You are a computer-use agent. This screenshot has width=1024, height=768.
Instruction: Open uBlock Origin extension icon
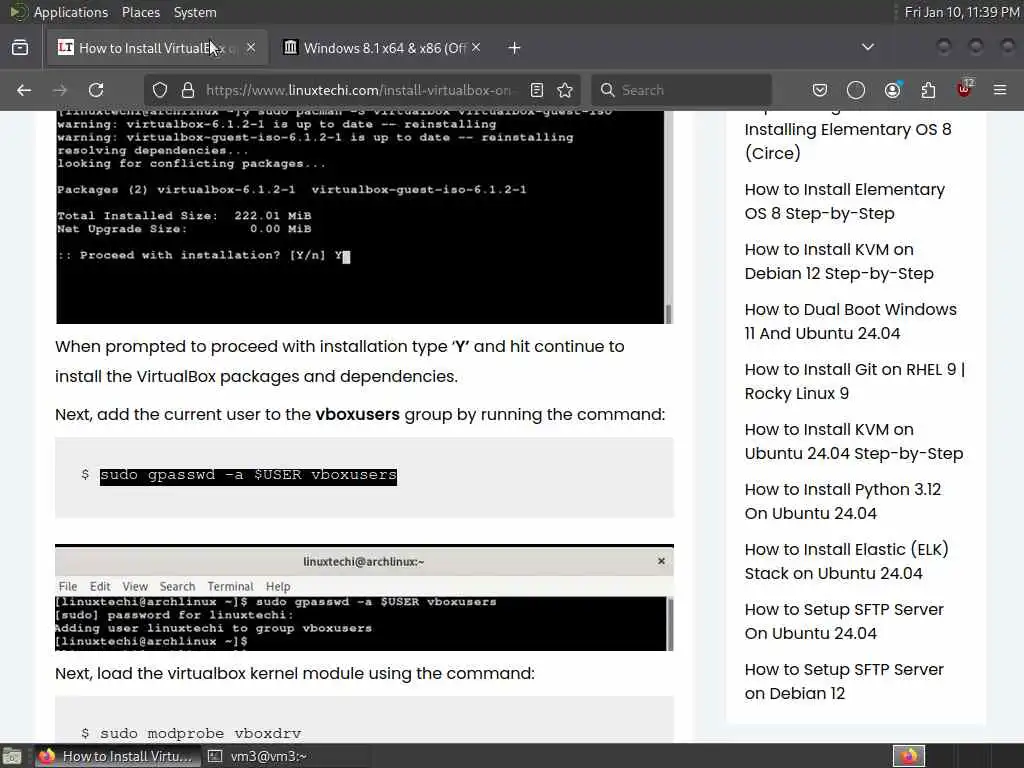[965, 89]
